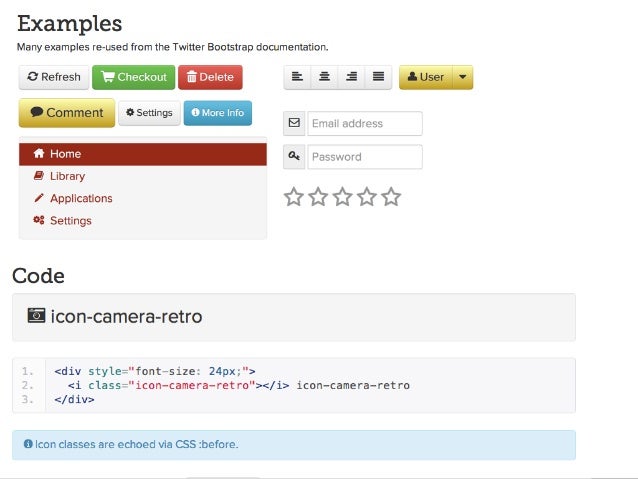Click the yellow User button
638x479 pixels.
coord(426,77)
